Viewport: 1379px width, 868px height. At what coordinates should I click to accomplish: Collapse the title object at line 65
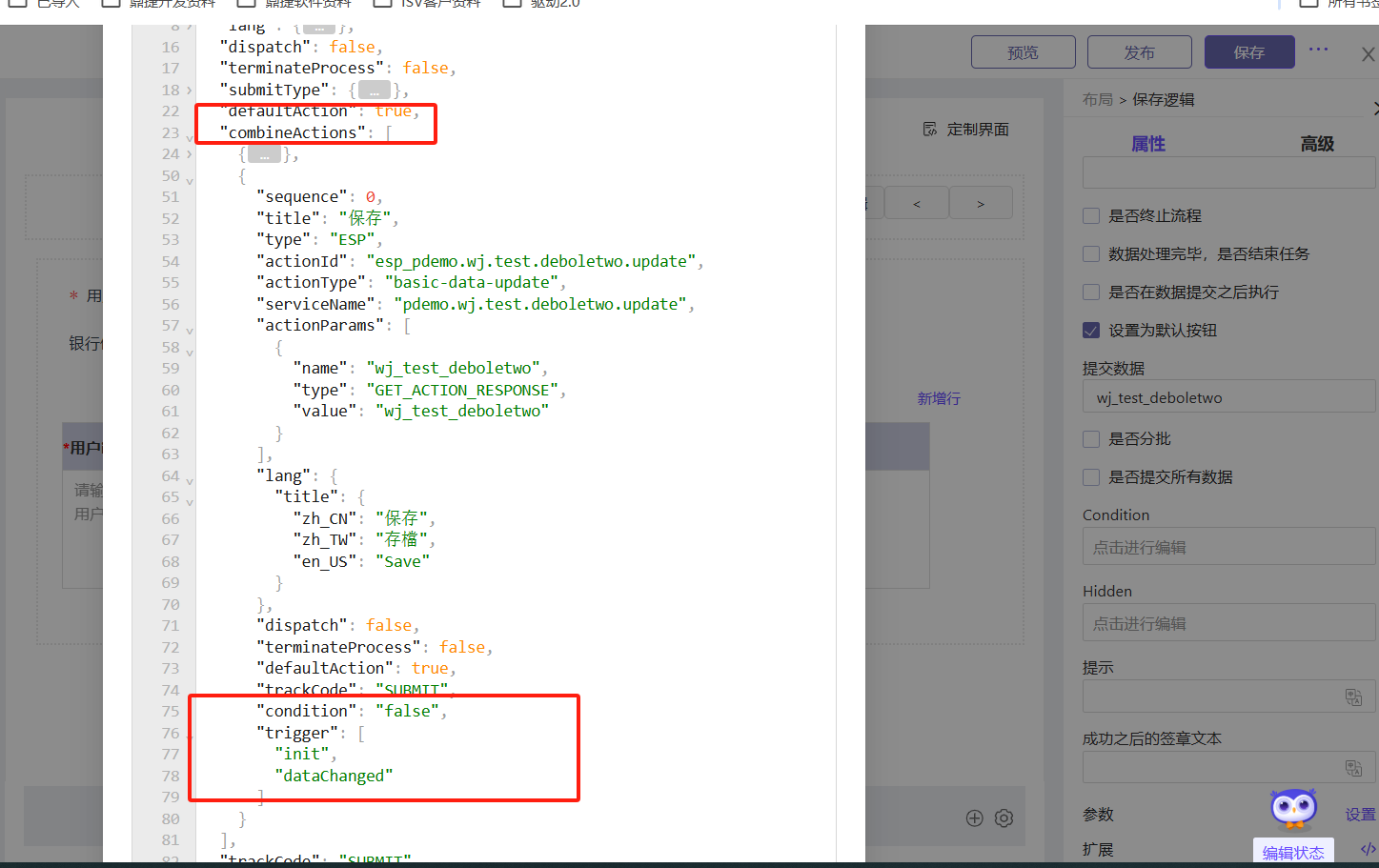(189, 502)
